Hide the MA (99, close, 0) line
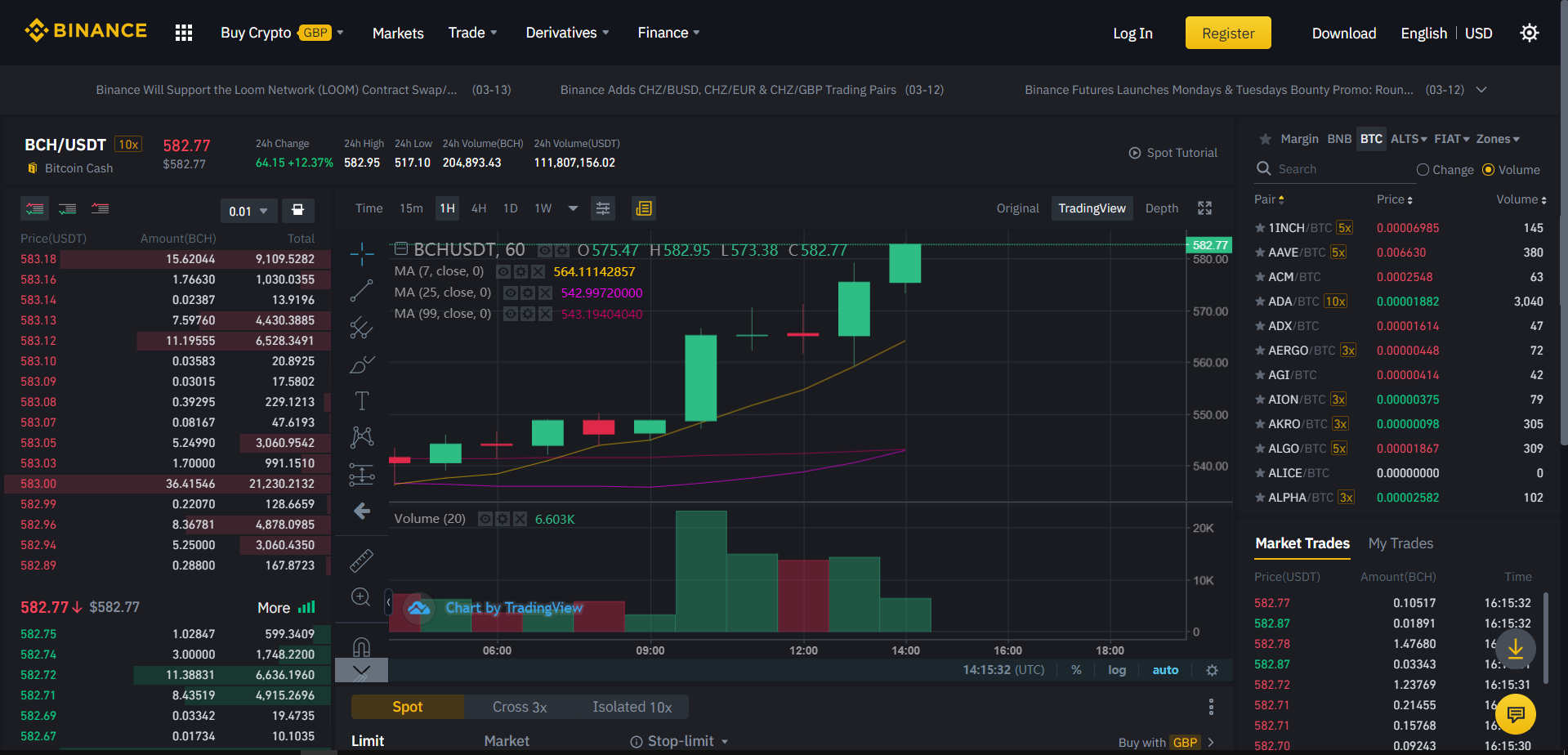This screenshot has width=1568, height=755. pos(511,314)
